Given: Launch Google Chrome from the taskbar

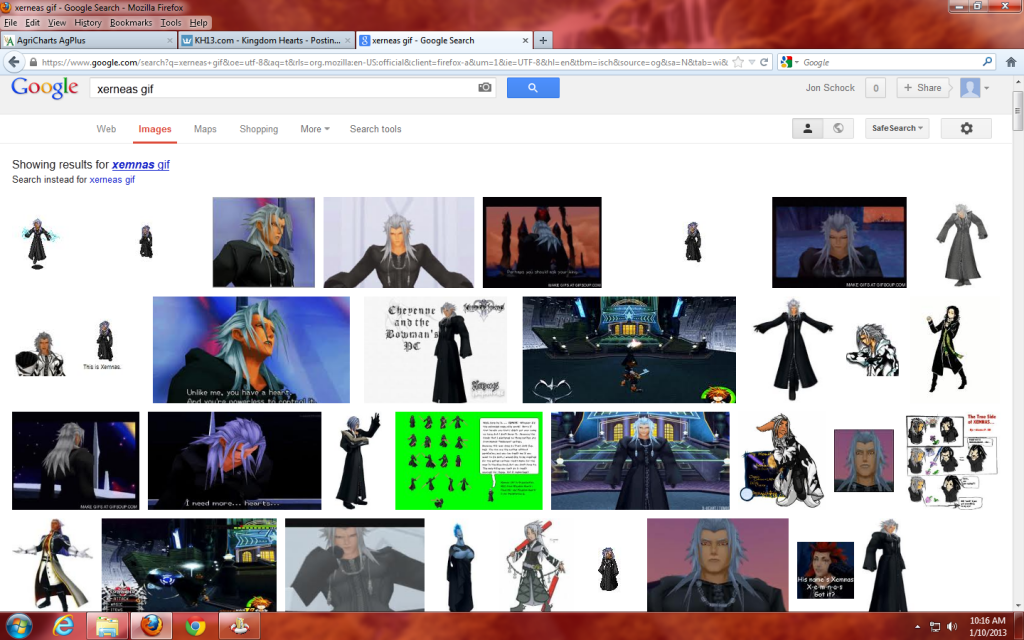Looking at the screenshot, I should tap(195, 626).
